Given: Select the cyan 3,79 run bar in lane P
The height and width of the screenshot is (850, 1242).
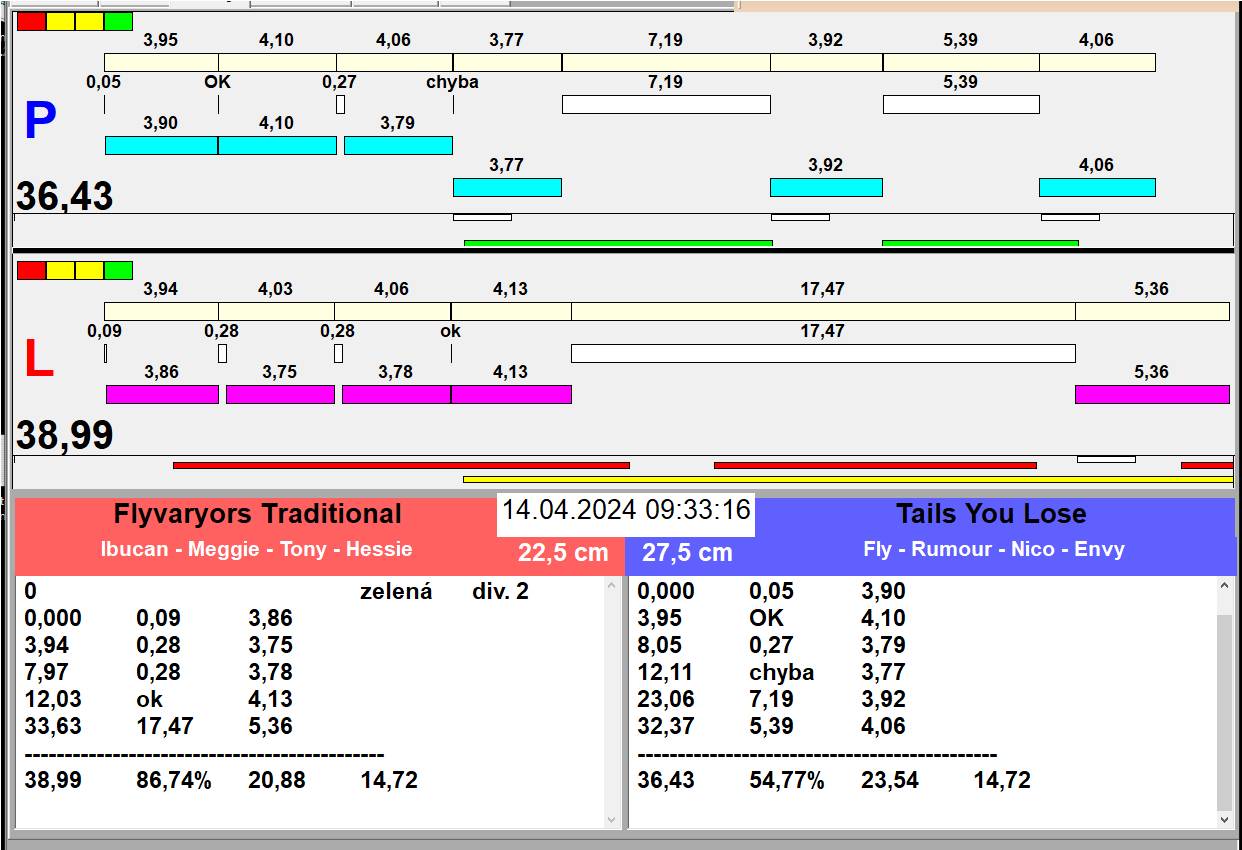Looking at the screenshot, I should (x=398, y=145).
